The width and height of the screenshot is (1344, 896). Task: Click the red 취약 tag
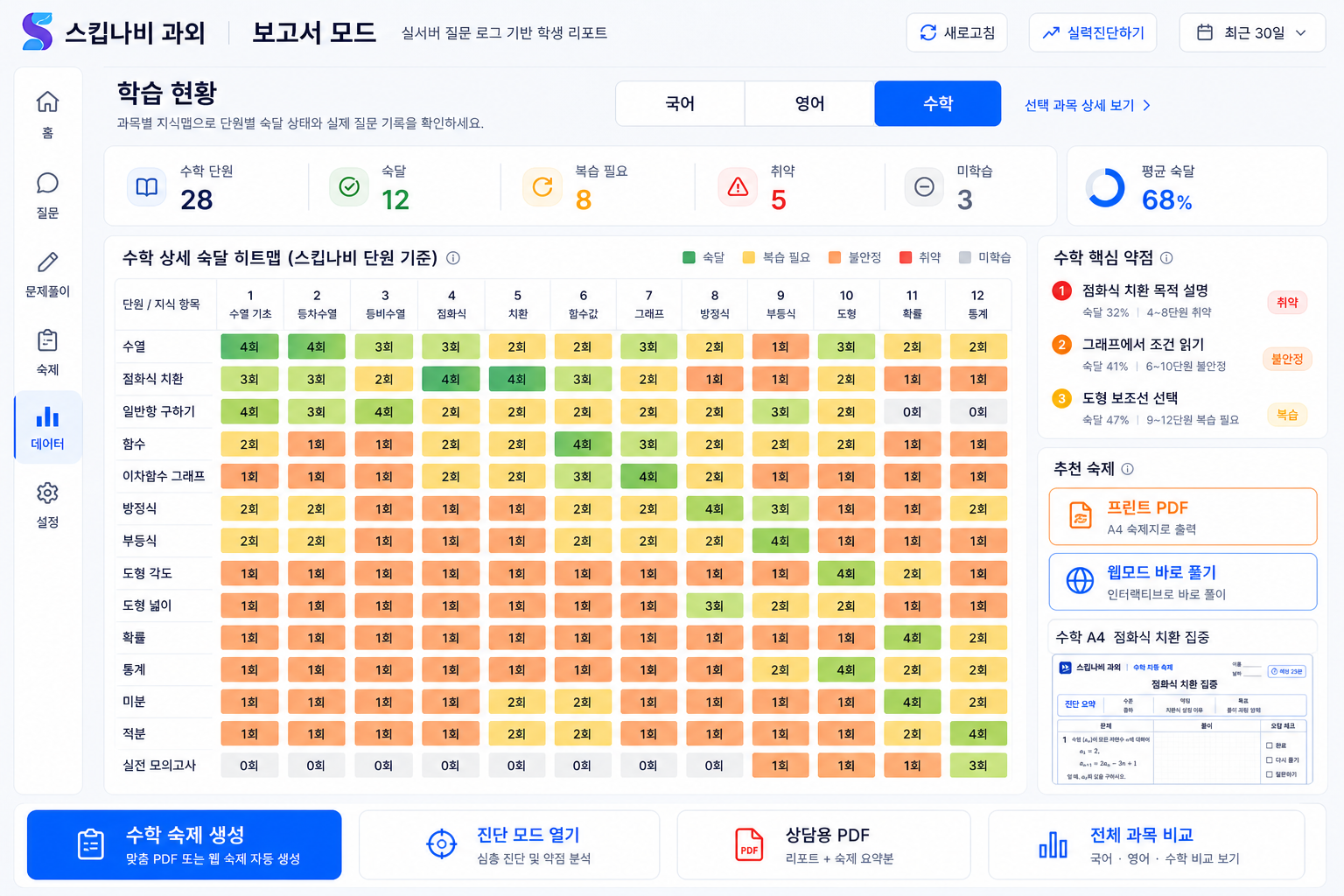pos(1287,303)
